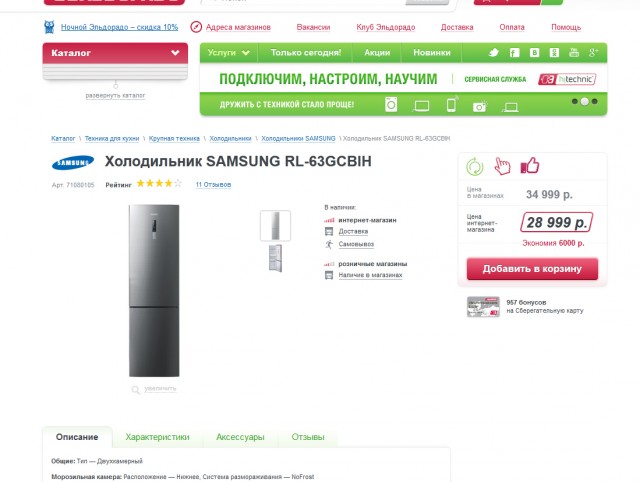Screen dimensions: 640x482
Task: Click the washing machine icon in banner
Action: [x=391, y=105]
